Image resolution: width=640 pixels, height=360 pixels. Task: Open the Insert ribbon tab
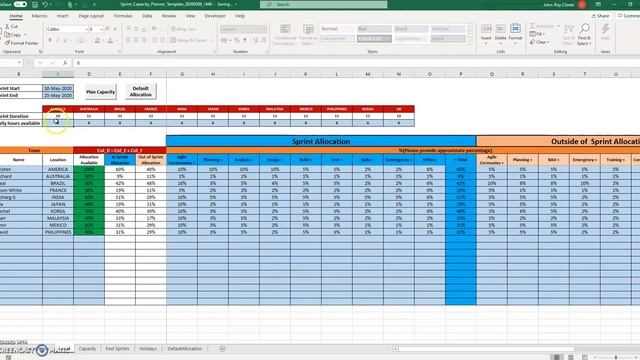coord(62,16)
